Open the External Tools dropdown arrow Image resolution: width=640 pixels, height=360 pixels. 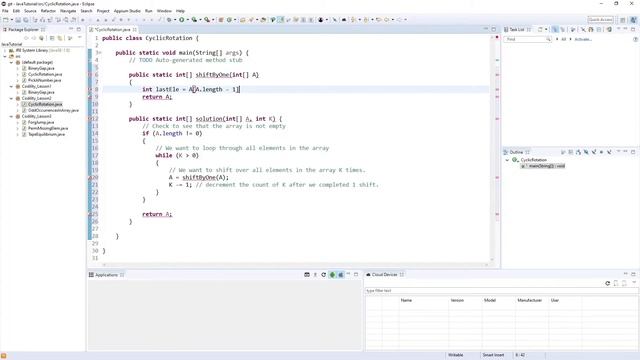click(x=213, y=20)
